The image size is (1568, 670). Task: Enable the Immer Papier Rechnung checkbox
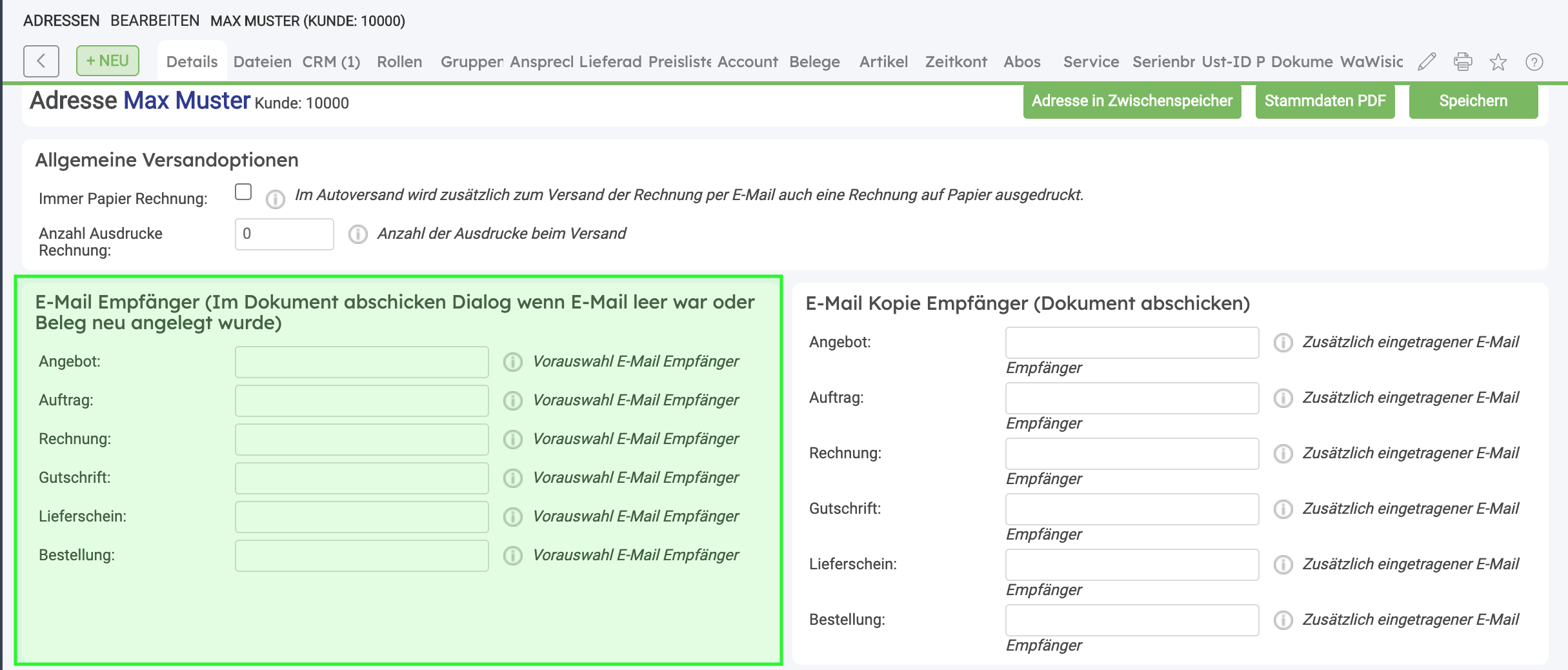point(243,192)
